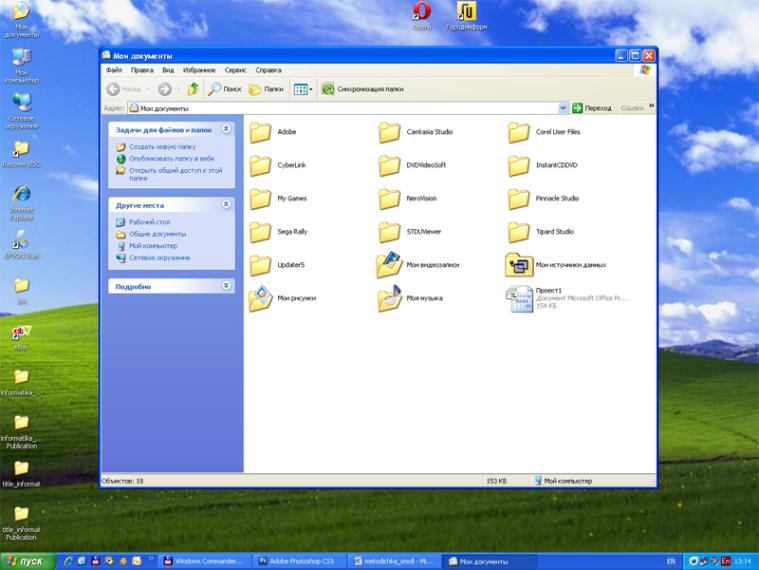Select the Updater5 folder

277,266
